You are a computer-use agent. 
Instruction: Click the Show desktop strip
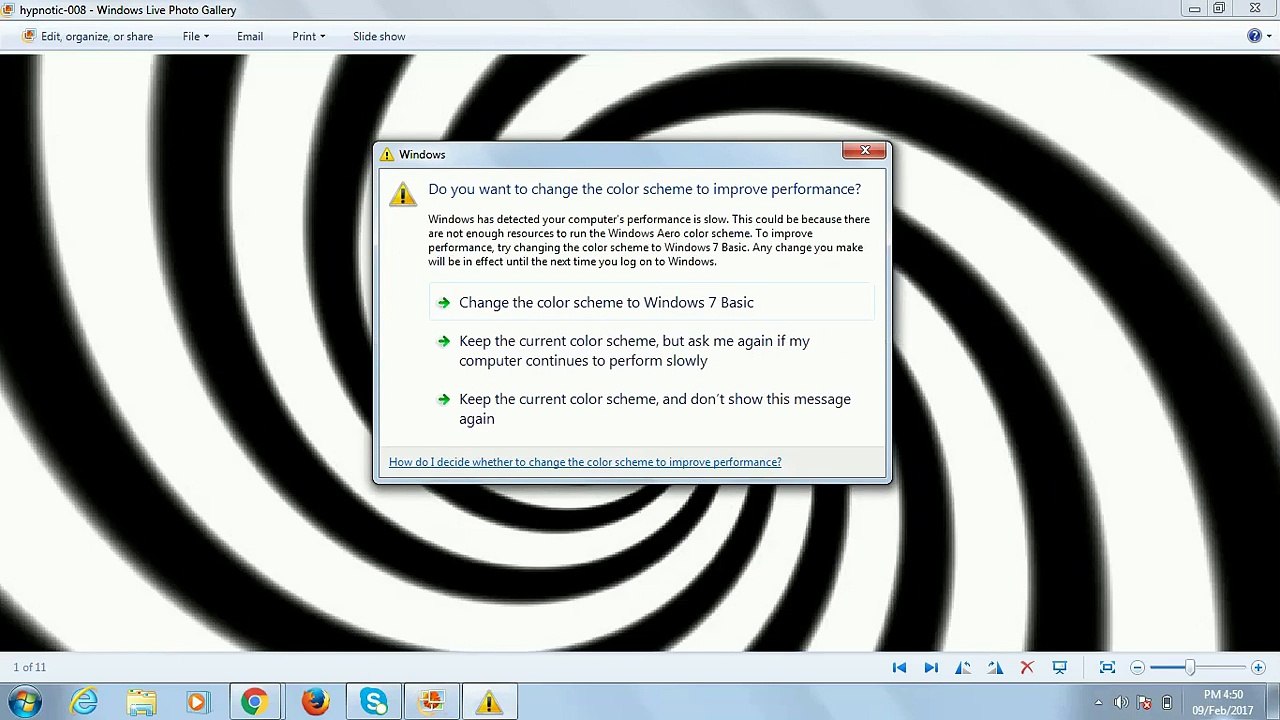tap(1273, 703)
